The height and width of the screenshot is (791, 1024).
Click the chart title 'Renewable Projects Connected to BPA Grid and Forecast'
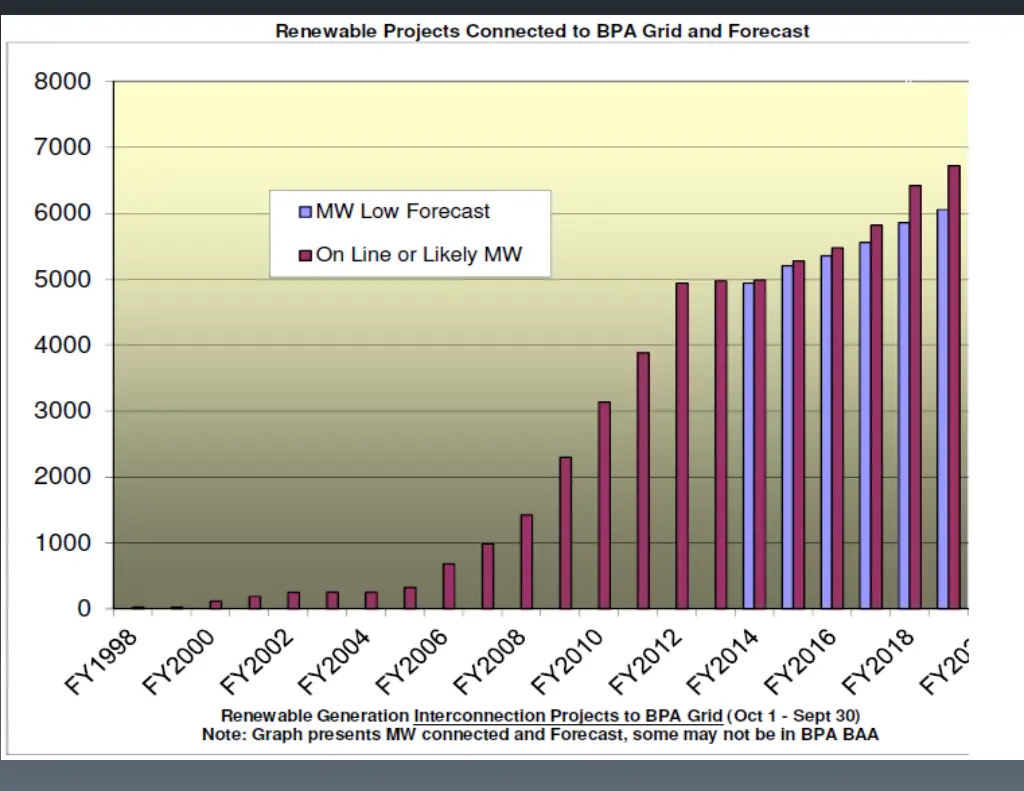pyautogui.click(x=542, y=31)
